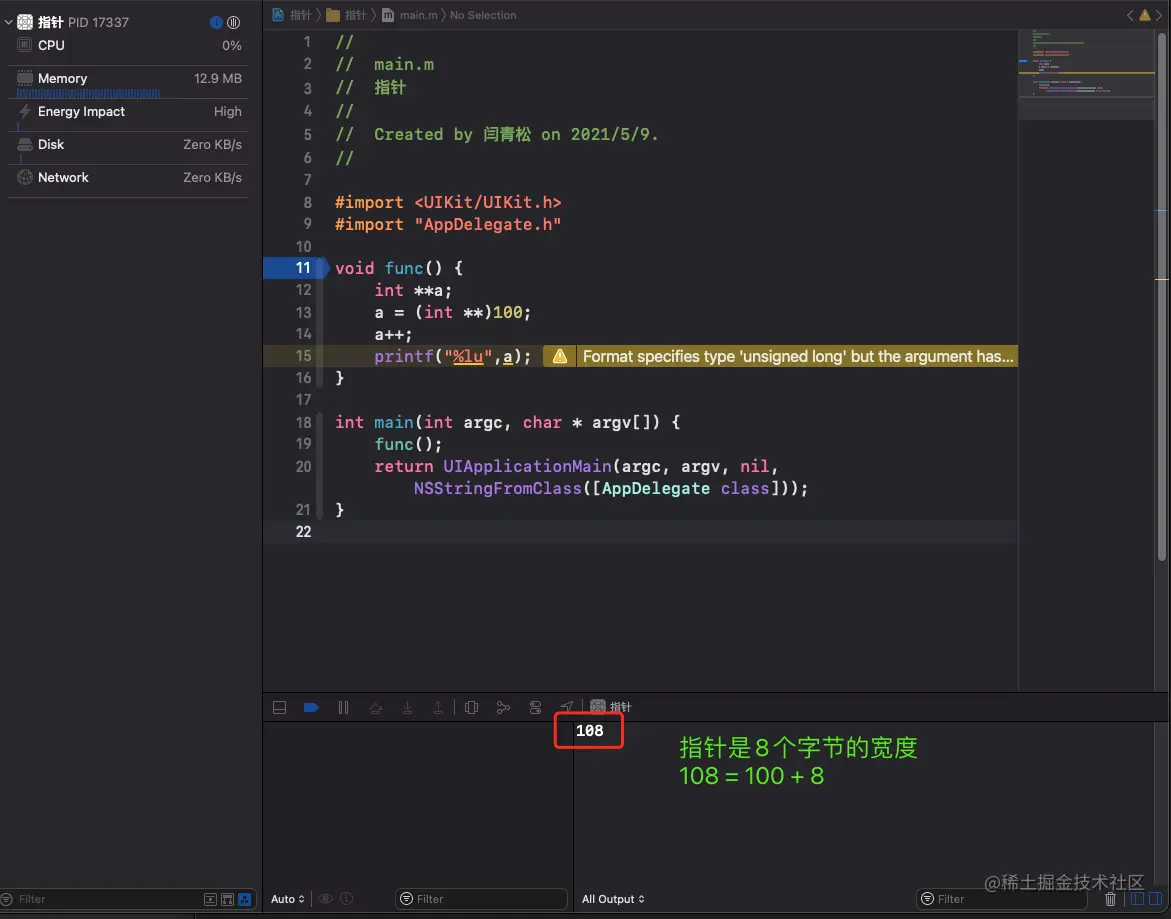Click 'int main(int argc, char * argv[])' line
The height and width of the screenshot is (919, 1171).
pos(508,423)
